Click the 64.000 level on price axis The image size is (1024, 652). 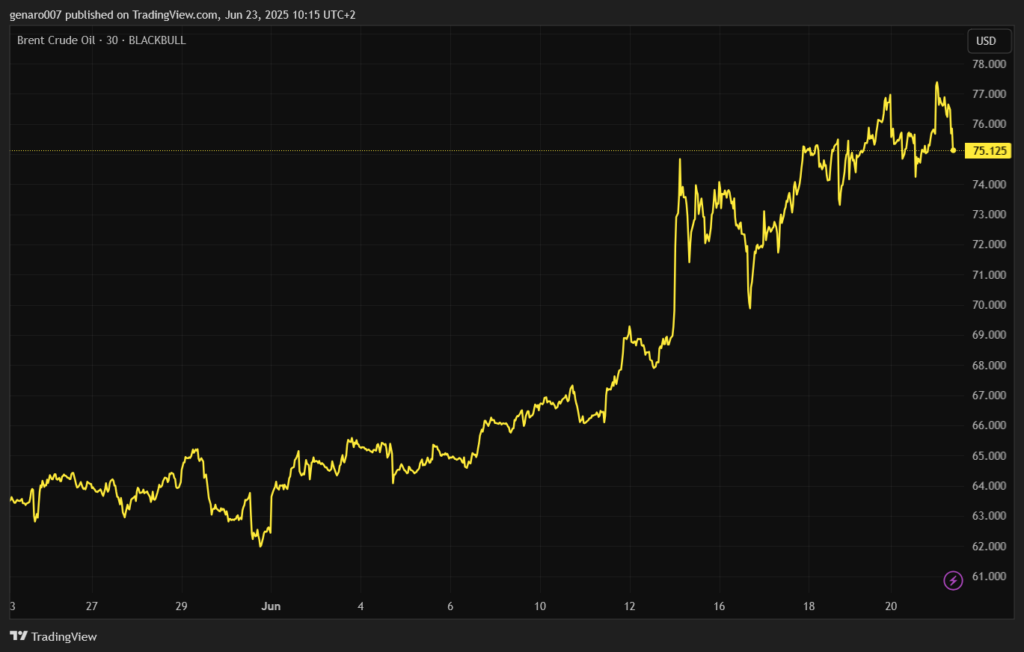tap(989, 486)
